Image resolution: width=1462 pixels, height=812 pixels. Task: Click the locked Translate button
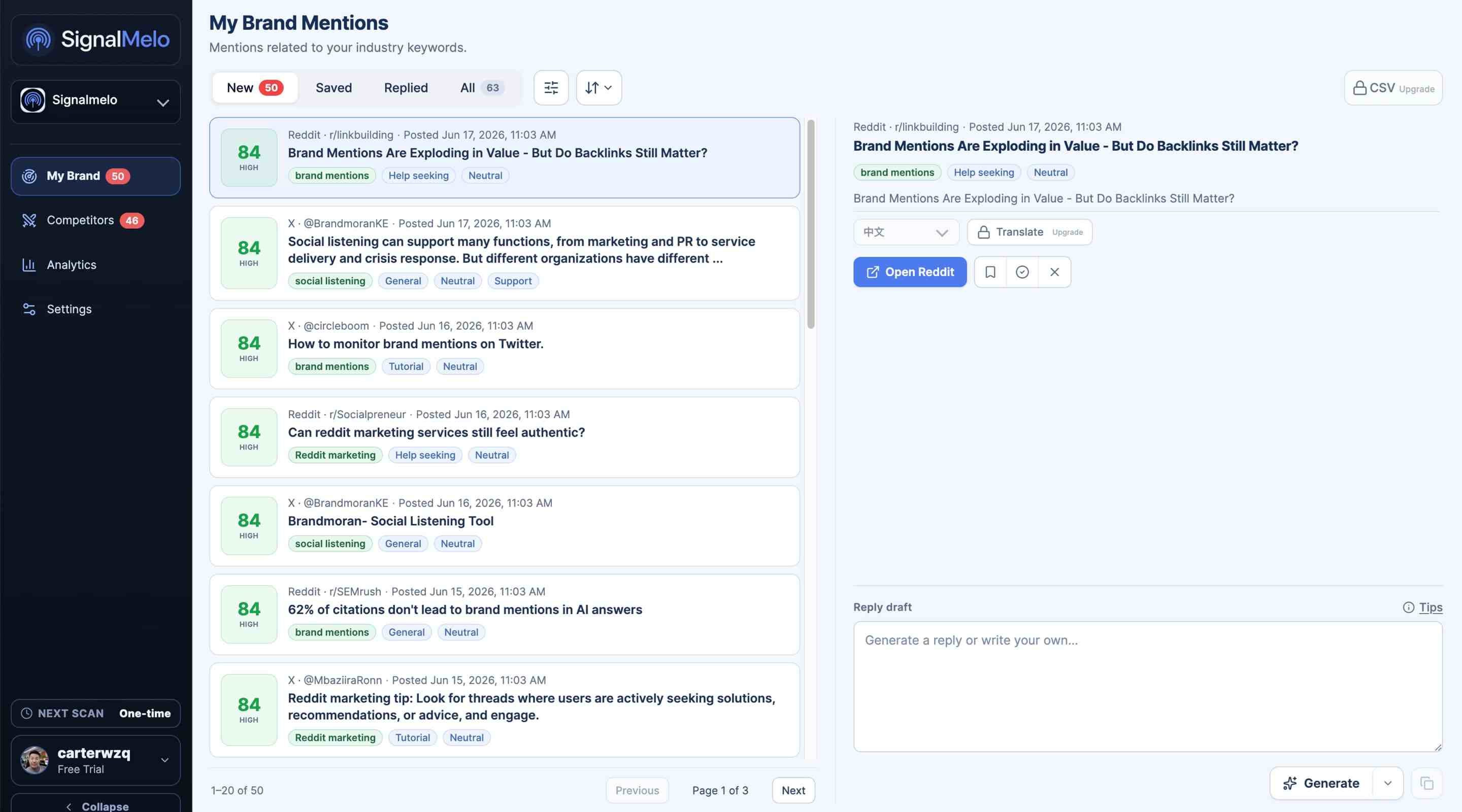click(x=1029, y=232)
